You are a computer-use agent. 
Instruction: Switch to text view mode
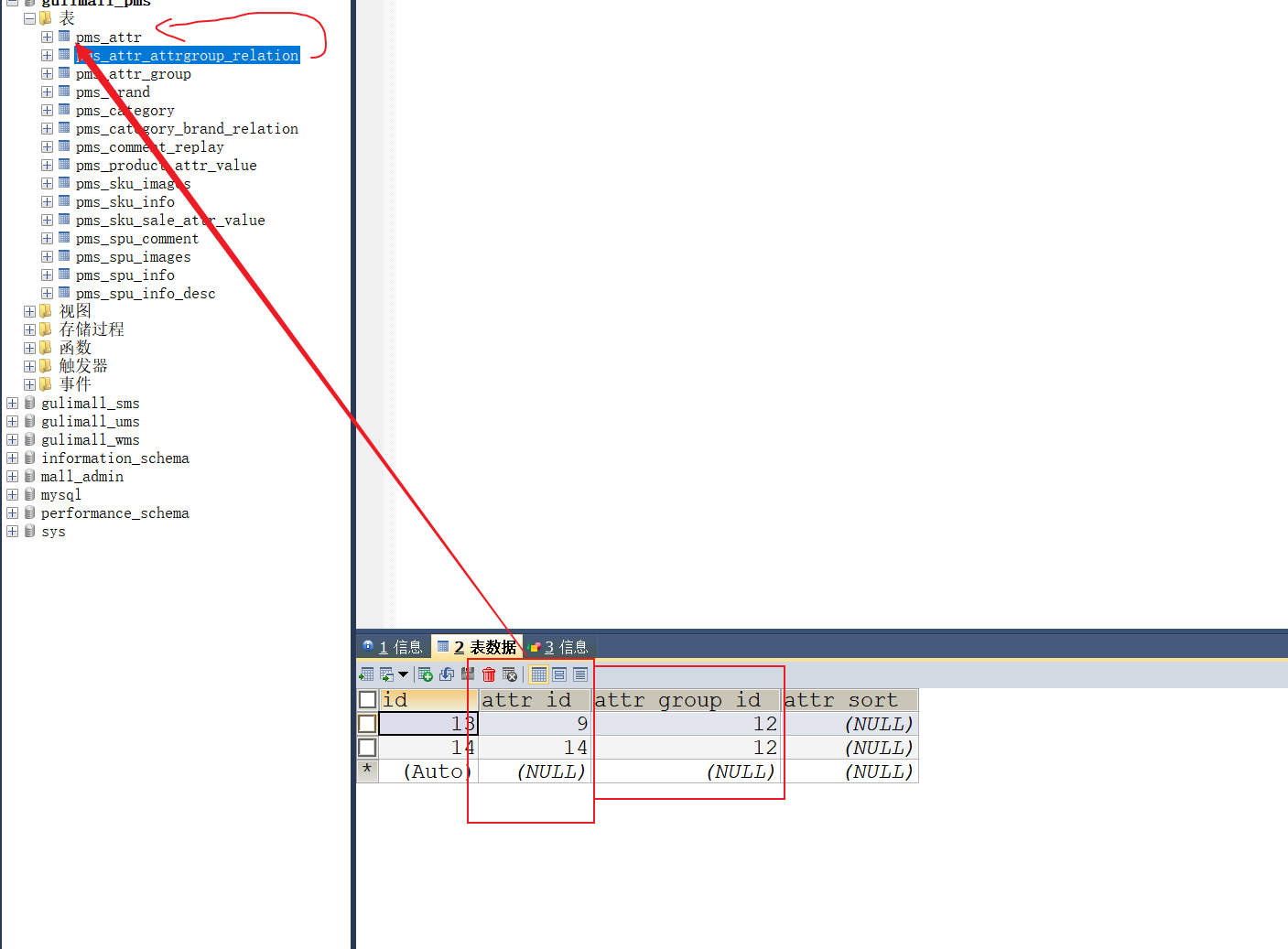(x=580, y=674)
